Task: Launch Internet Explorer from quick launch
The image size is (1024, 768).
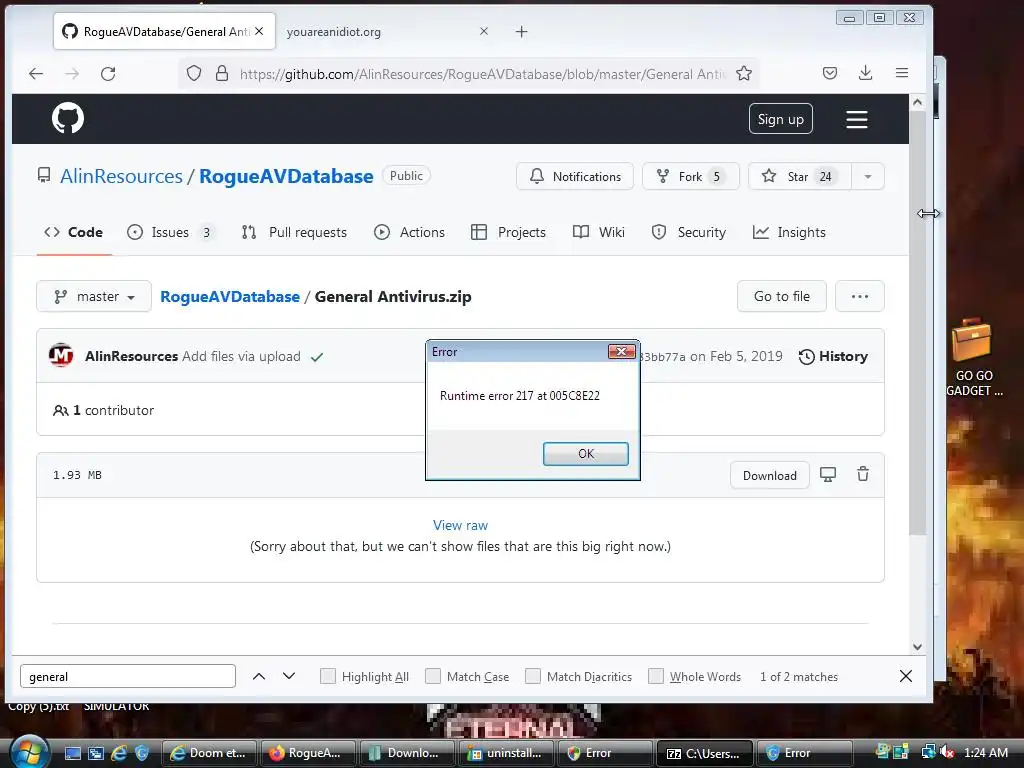Action: [x=119, y=753]
